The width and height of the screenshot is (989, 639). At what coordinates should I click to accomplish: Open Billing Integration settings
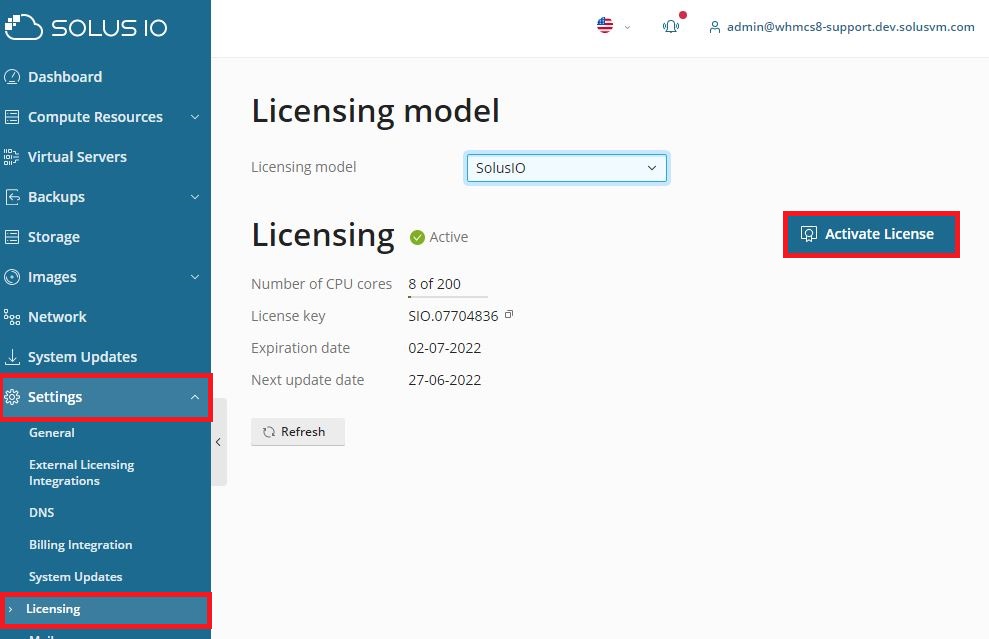click(x=80, y=545)
